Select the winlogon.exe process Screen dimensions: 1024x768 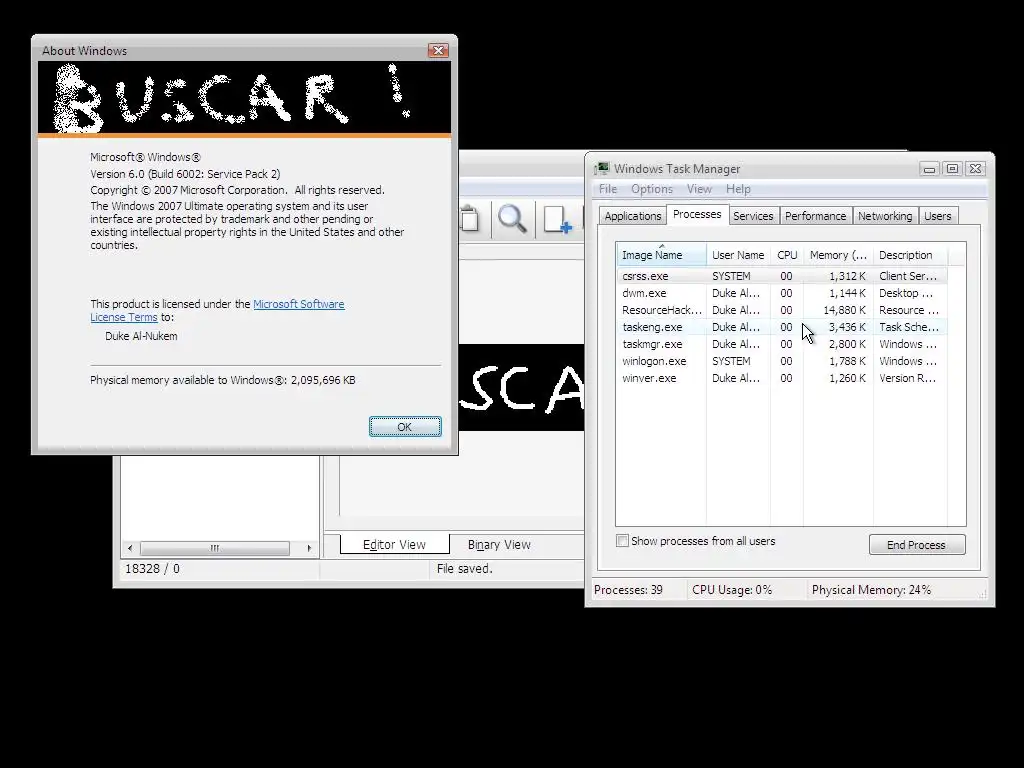pos(781,361)
